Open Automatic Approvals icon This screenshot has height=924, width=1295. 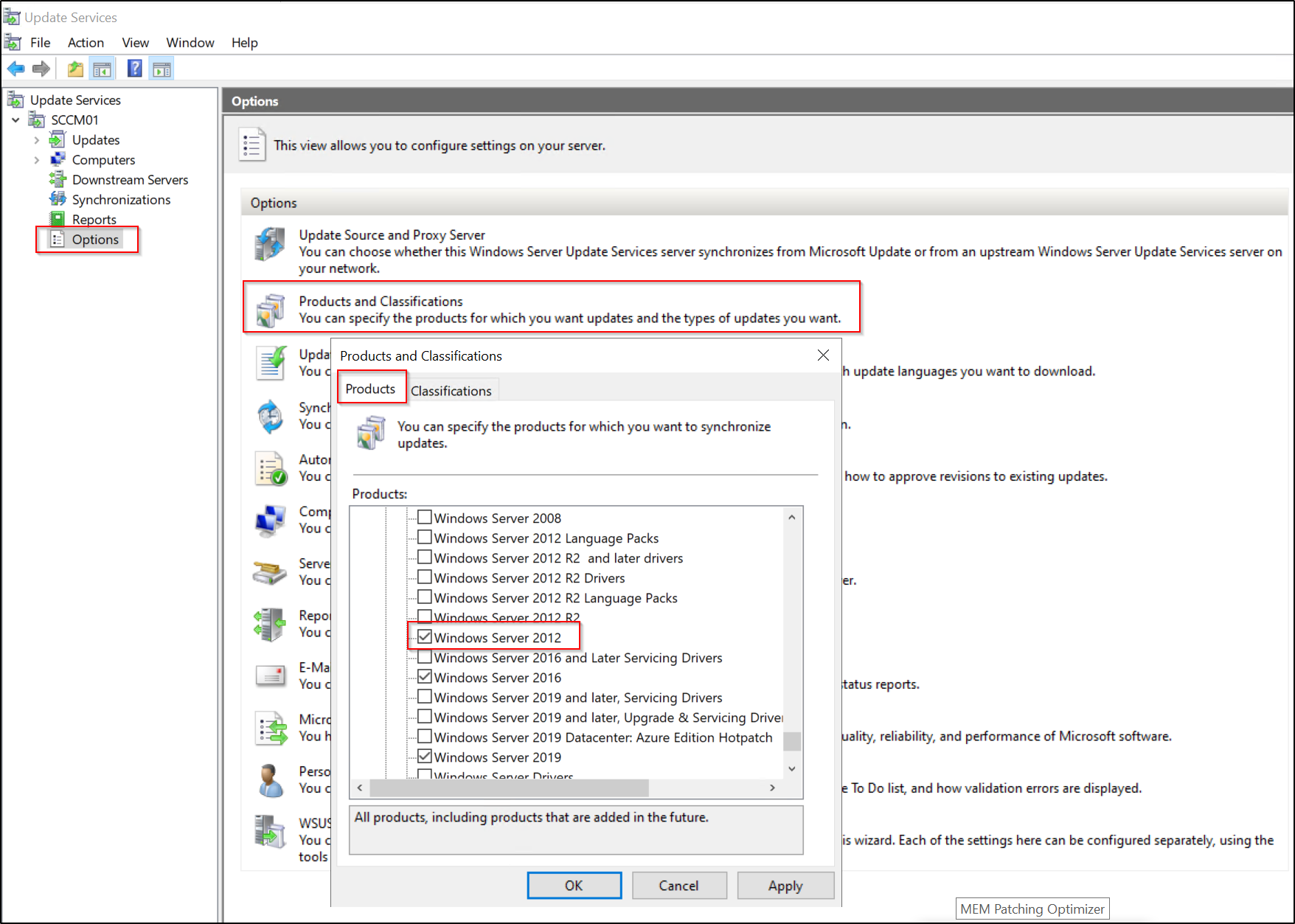(x=270, y=468)
